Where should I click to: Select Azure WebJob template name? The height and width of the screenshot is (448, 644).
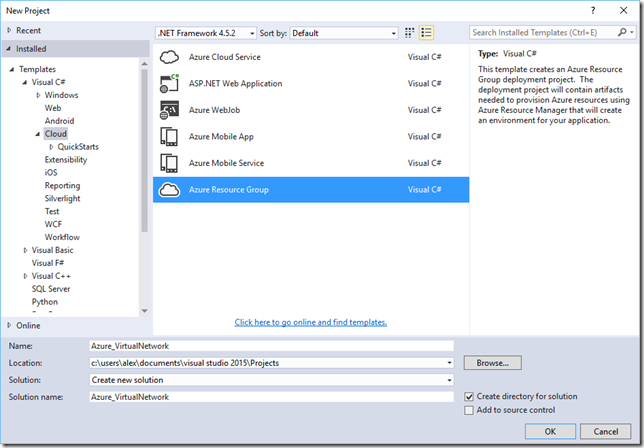point(214,110)
